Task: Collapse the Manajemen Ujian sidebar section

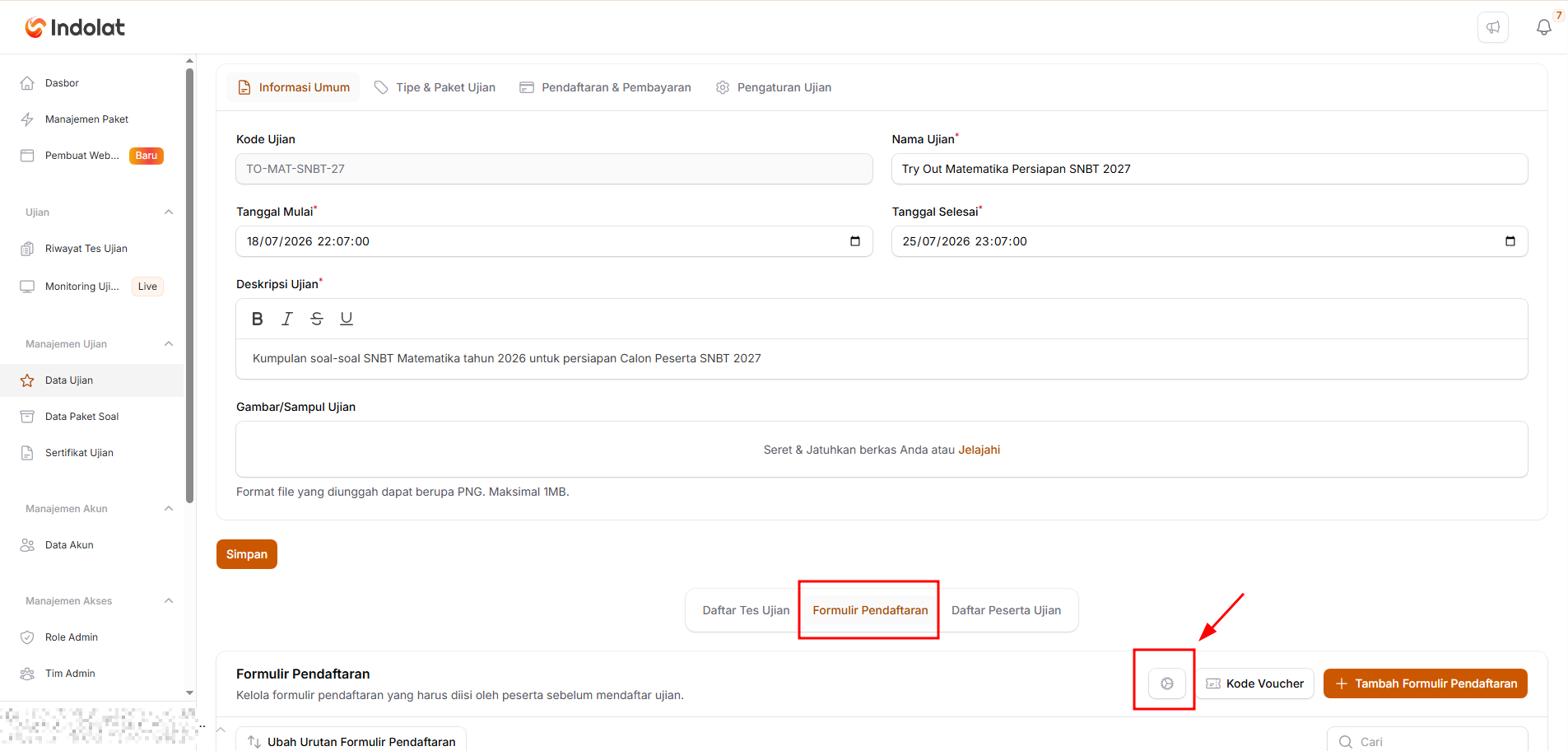Action: [169, 344]
